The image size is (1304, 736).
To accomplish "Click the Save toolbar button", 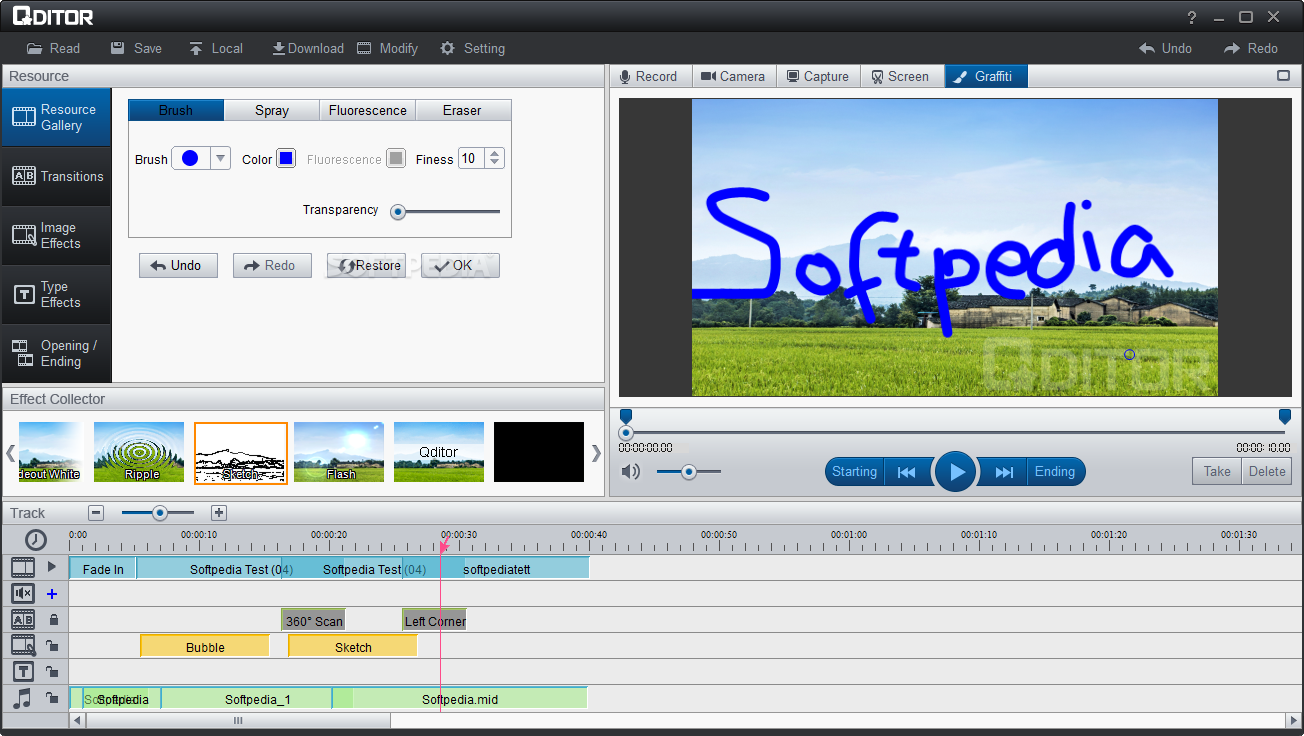I will pos(136,48).
